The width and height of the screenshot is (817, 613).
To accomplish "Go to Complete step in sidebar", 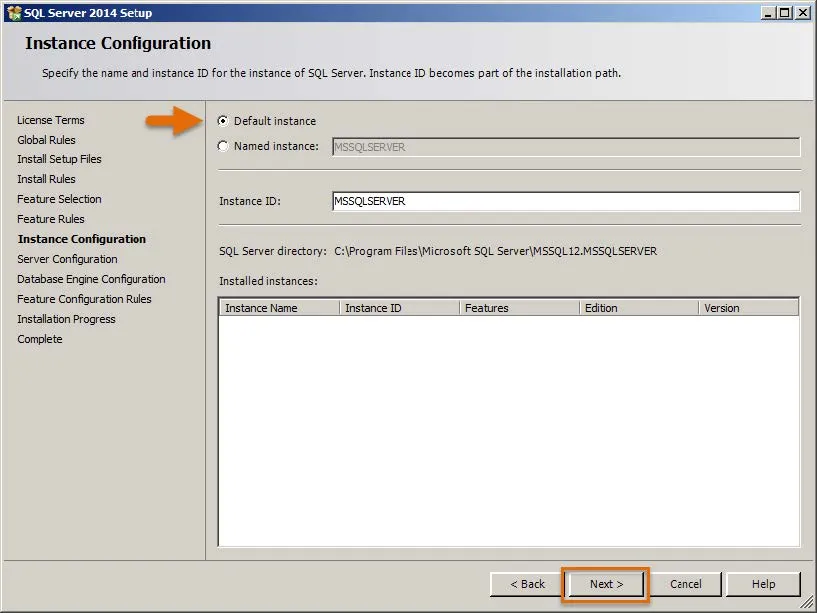I will (40, 339).
